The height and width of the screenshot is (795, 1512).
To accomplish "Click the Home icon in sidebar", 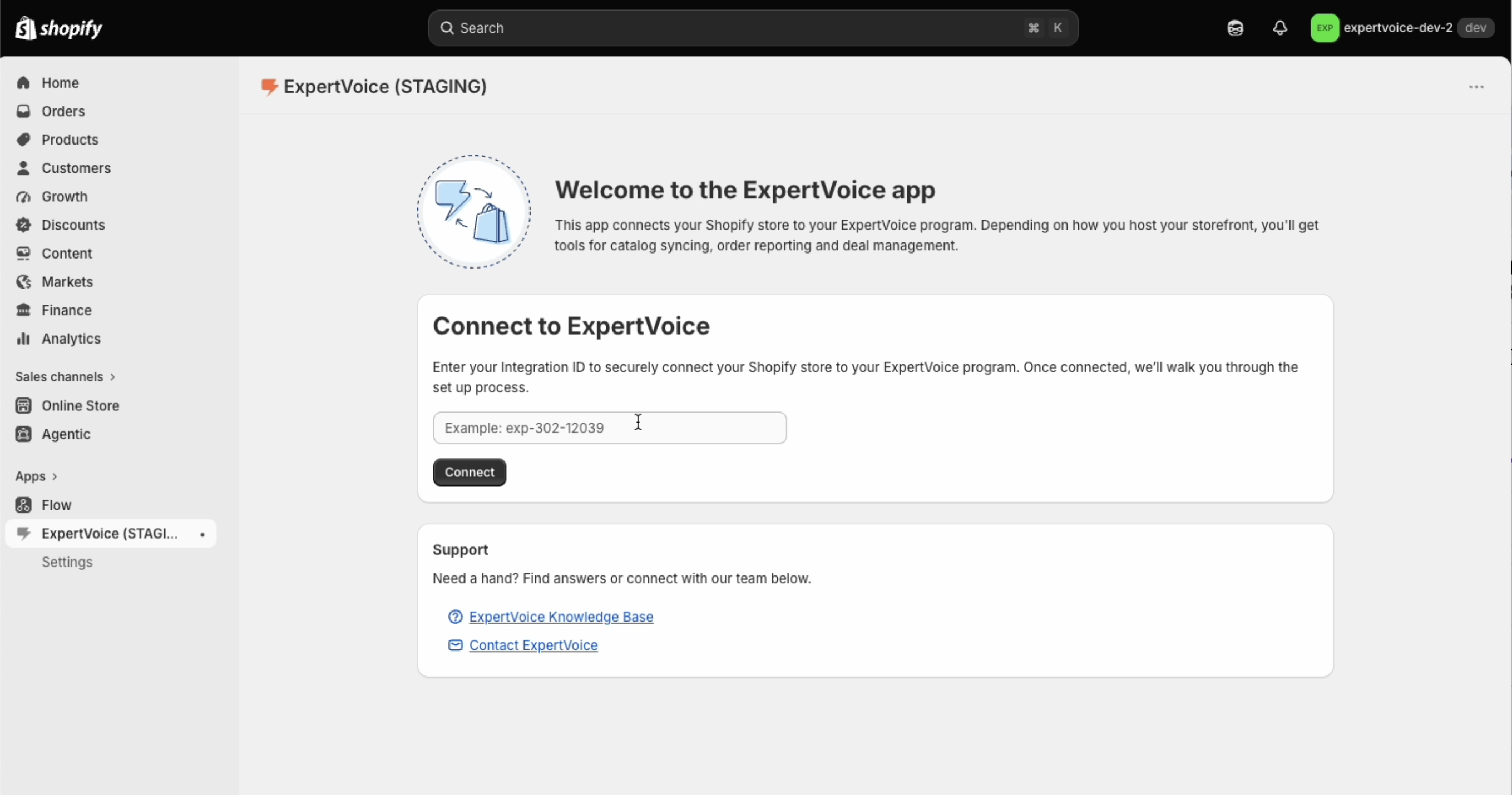I will tap(23, 83).
